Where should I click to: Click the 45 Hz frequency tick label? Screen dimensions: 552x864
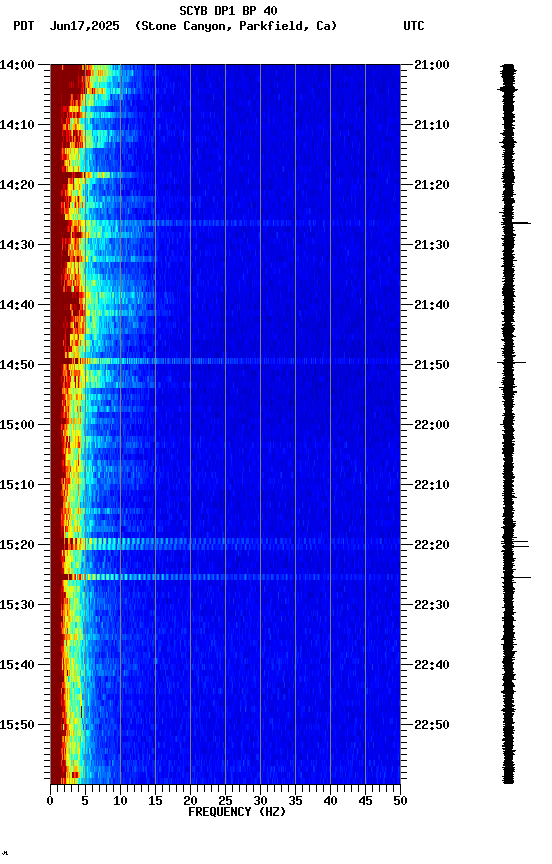click(365, 801)
